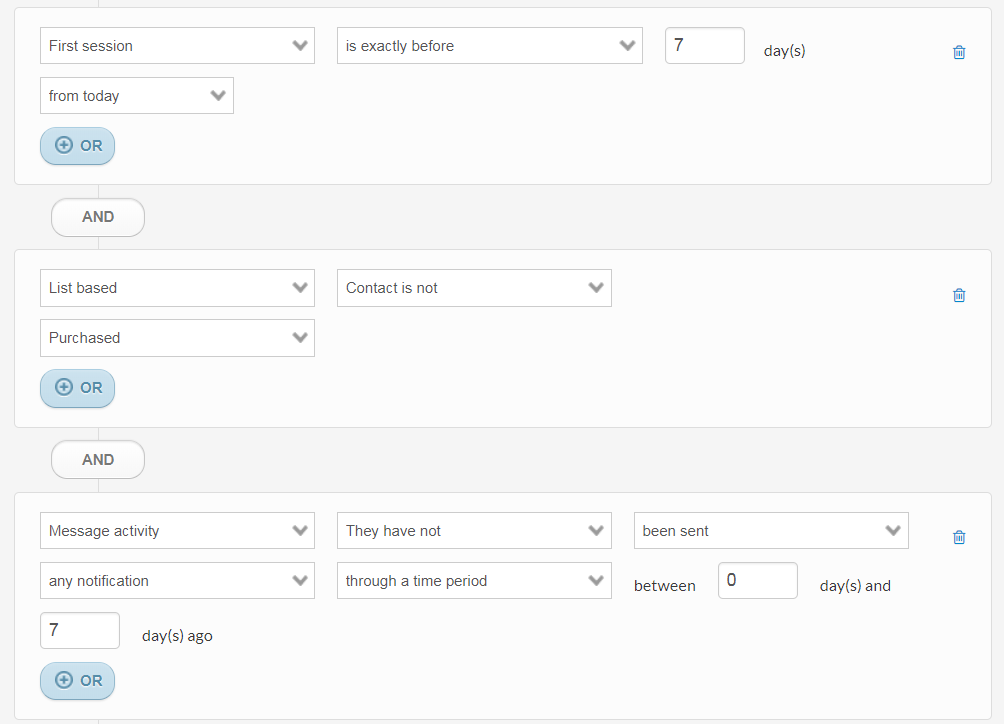Expand the 'Contact is not' dropdown
This screenshot has width=1004, height=724.
click(474, 288)
